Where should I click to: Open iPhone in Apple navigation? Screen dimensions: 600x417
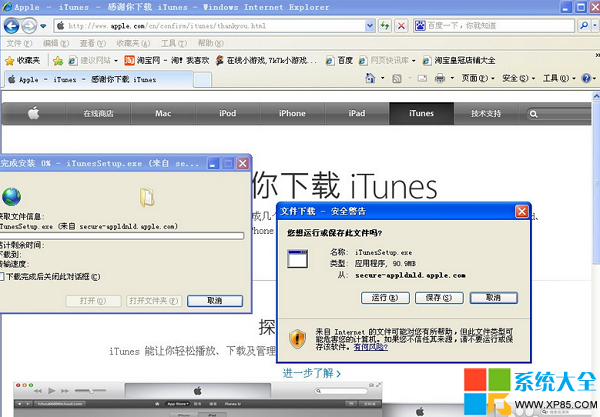292,113
